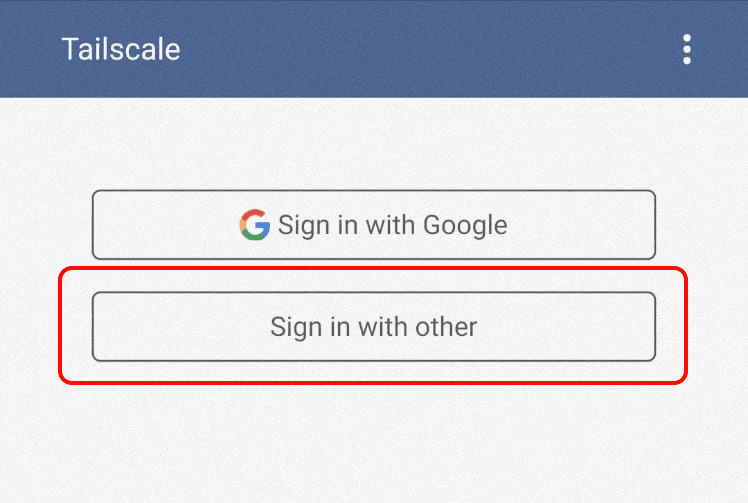Select the button highlighted in red
Screen dimensions: 748x503
[374, 326]
